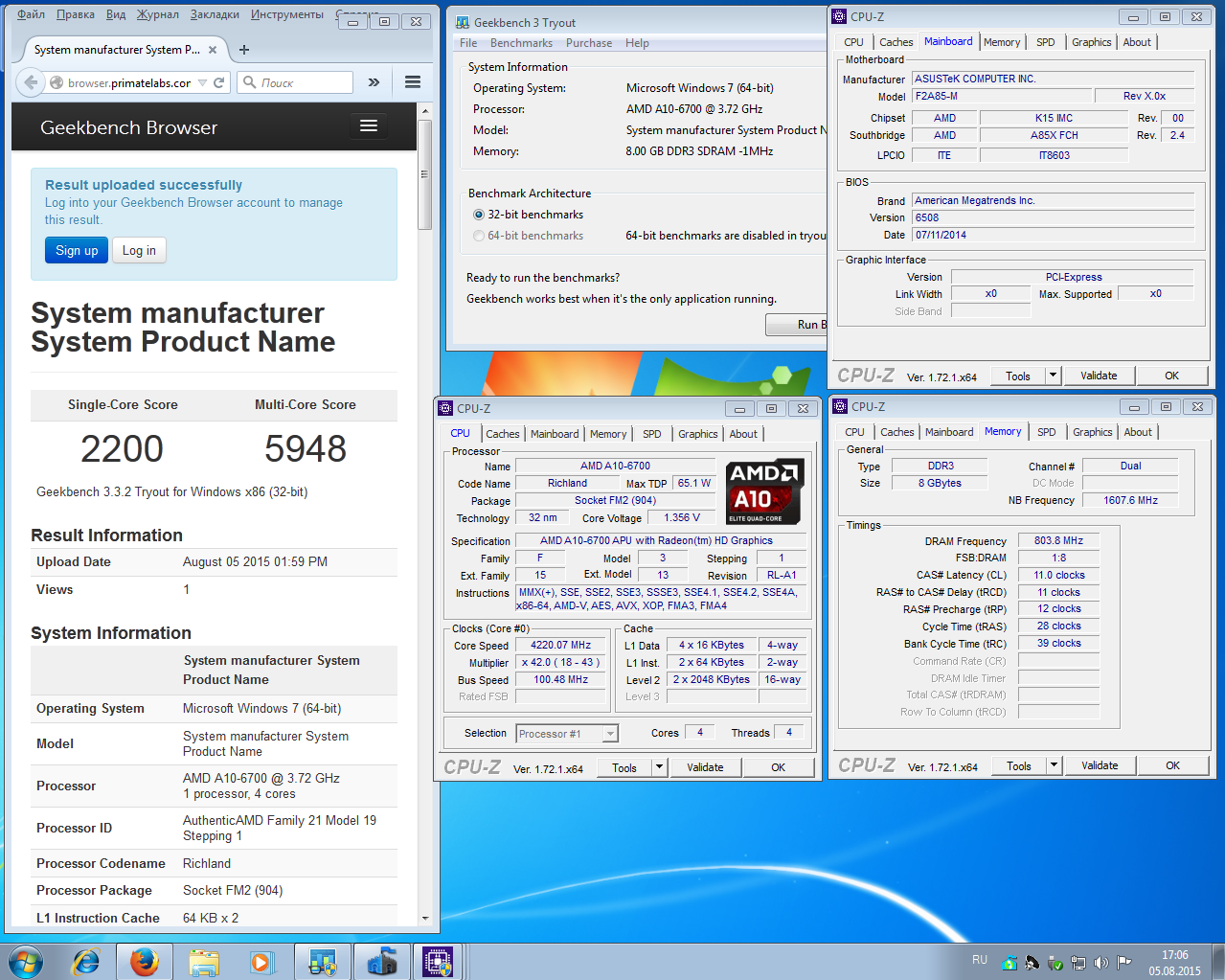Open Internet Explorer from taskbar
Viewport: 1225px width, 980px height.
[x=86, y=961]
